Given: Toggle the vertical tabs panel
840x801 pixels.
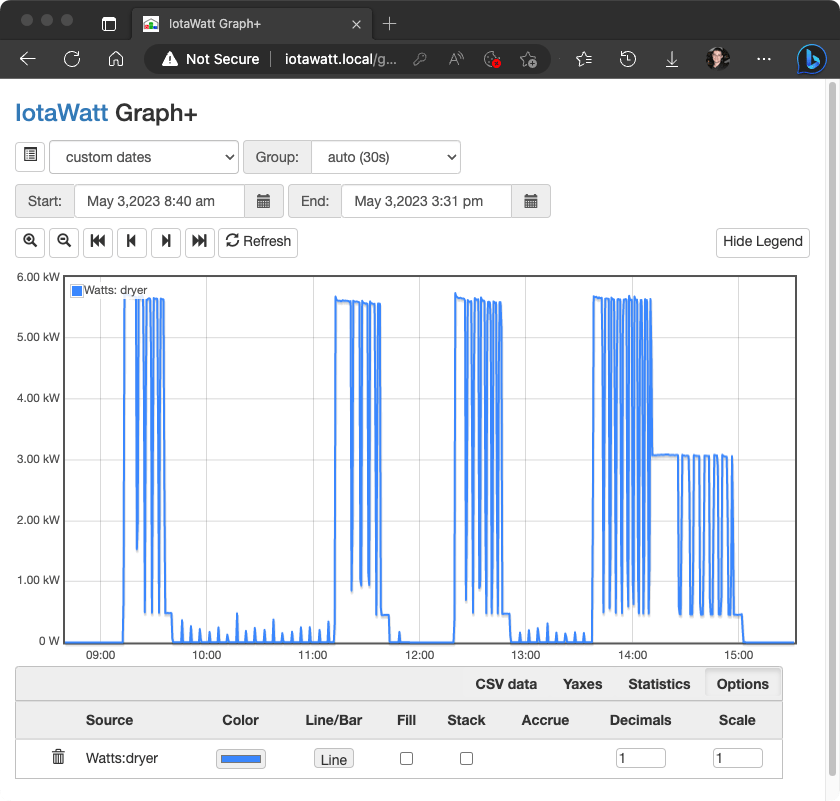Looking at the screenshot, I should pos(109,24).
